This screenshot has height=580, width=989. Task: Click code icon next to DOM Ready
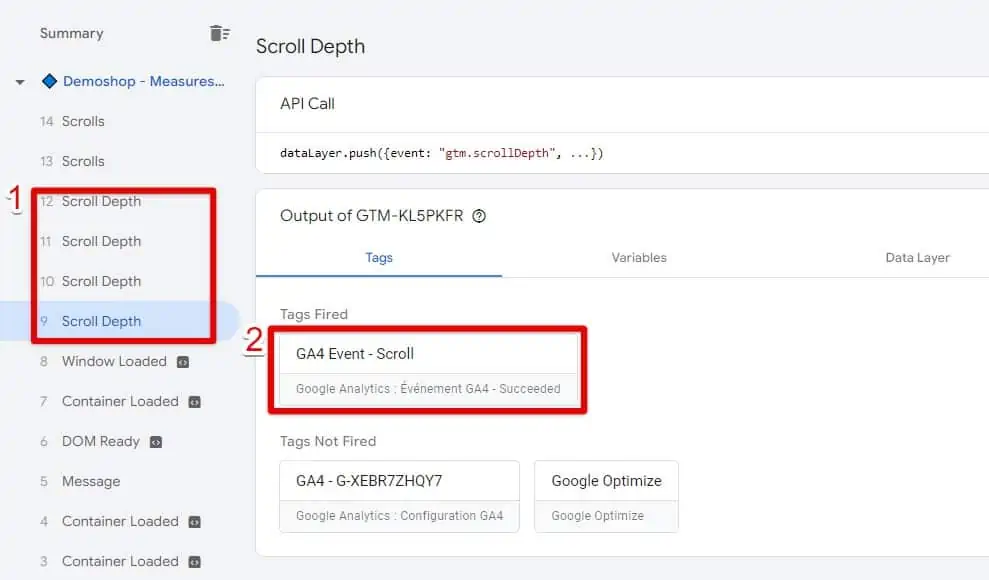[156, 441]
